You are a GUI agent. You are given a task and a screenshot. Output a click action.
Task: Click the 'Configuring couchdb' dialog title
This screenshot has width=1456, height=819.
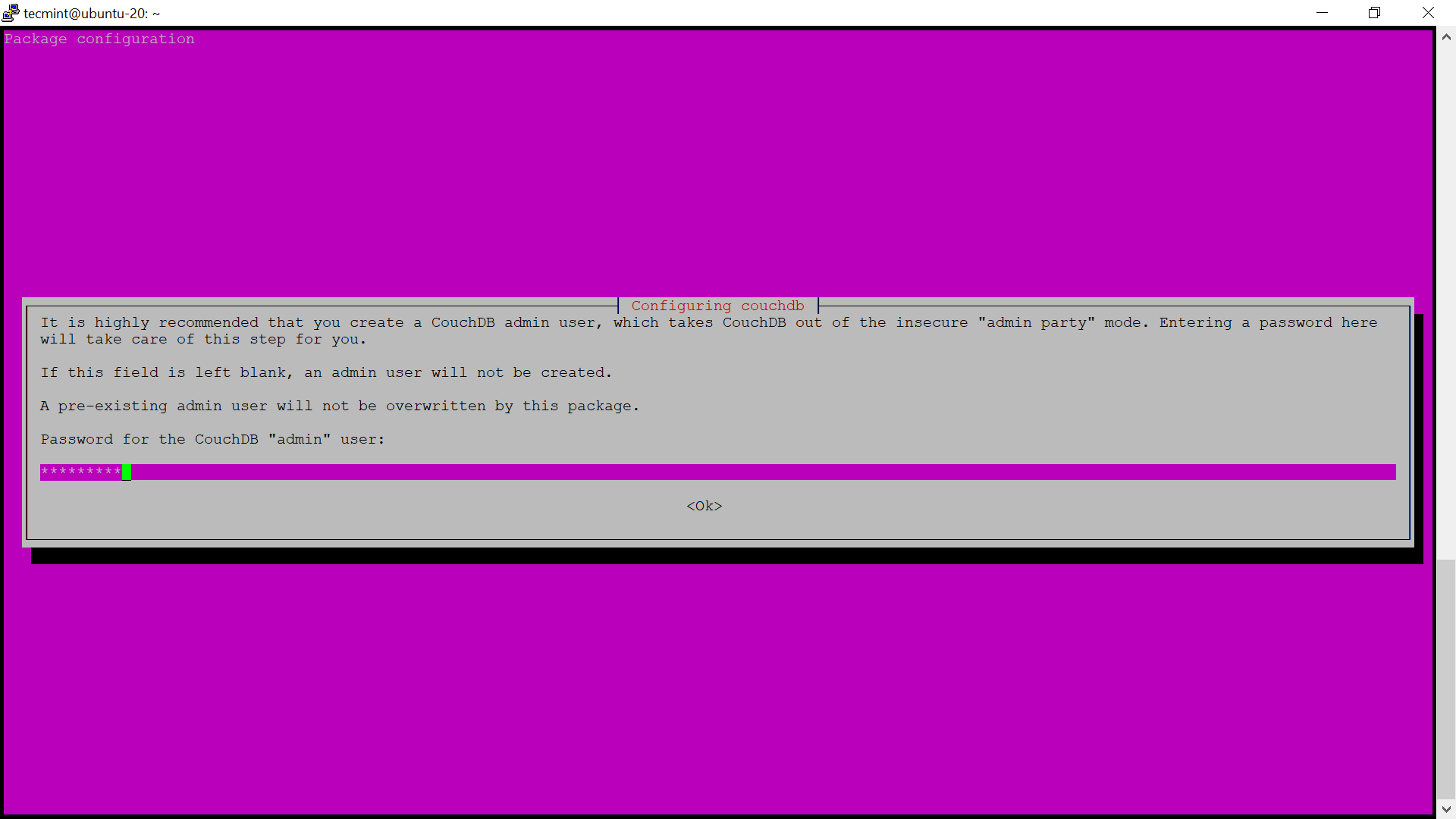(x=718, y=306)
